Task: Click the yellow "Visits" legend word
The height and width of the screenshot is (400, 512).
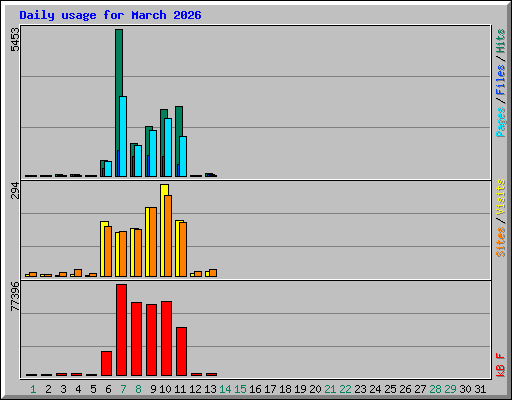Action: (501, 198)
